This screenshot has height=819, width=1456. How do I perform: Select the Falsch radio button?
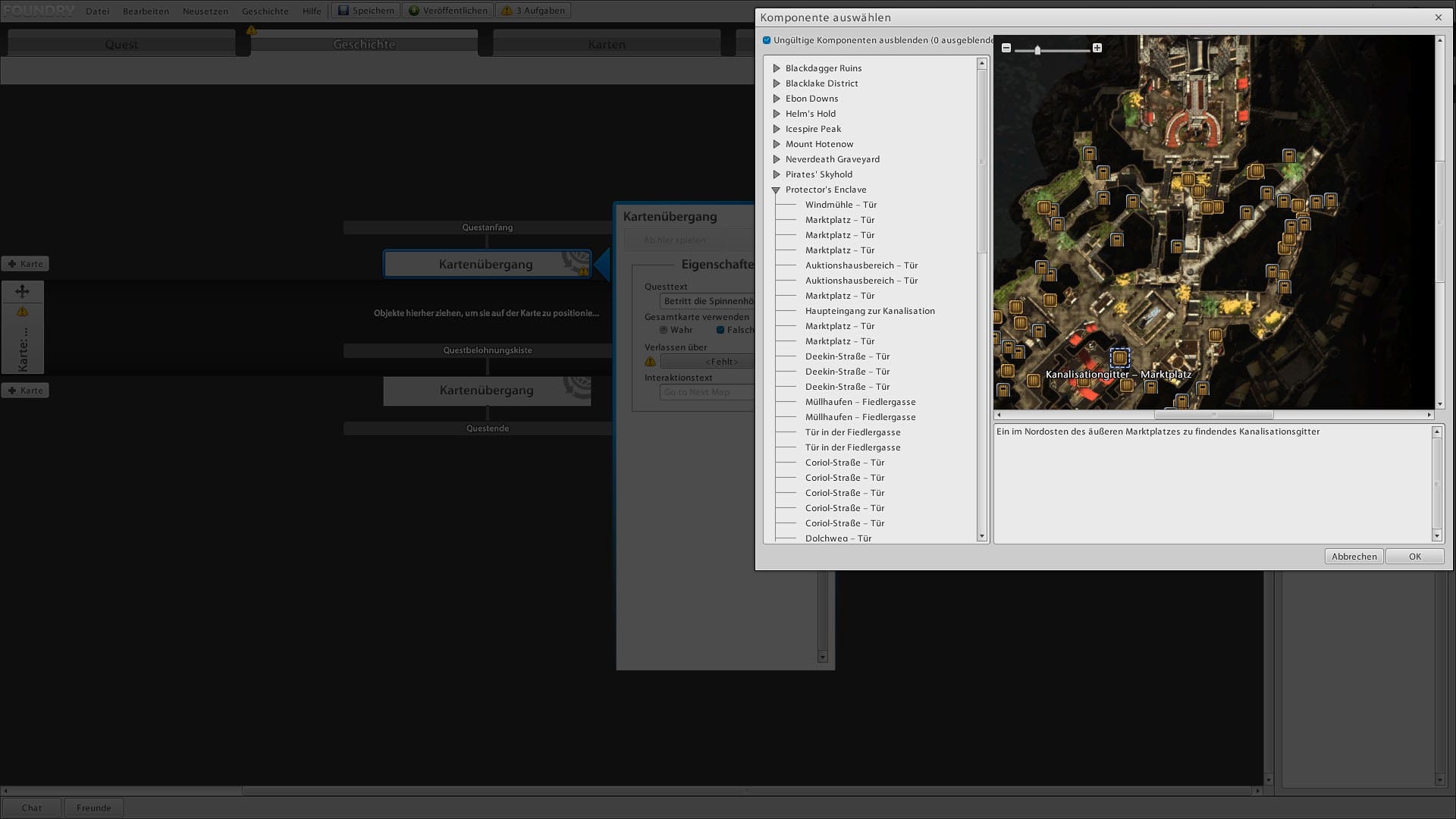(x=720, y=330)
